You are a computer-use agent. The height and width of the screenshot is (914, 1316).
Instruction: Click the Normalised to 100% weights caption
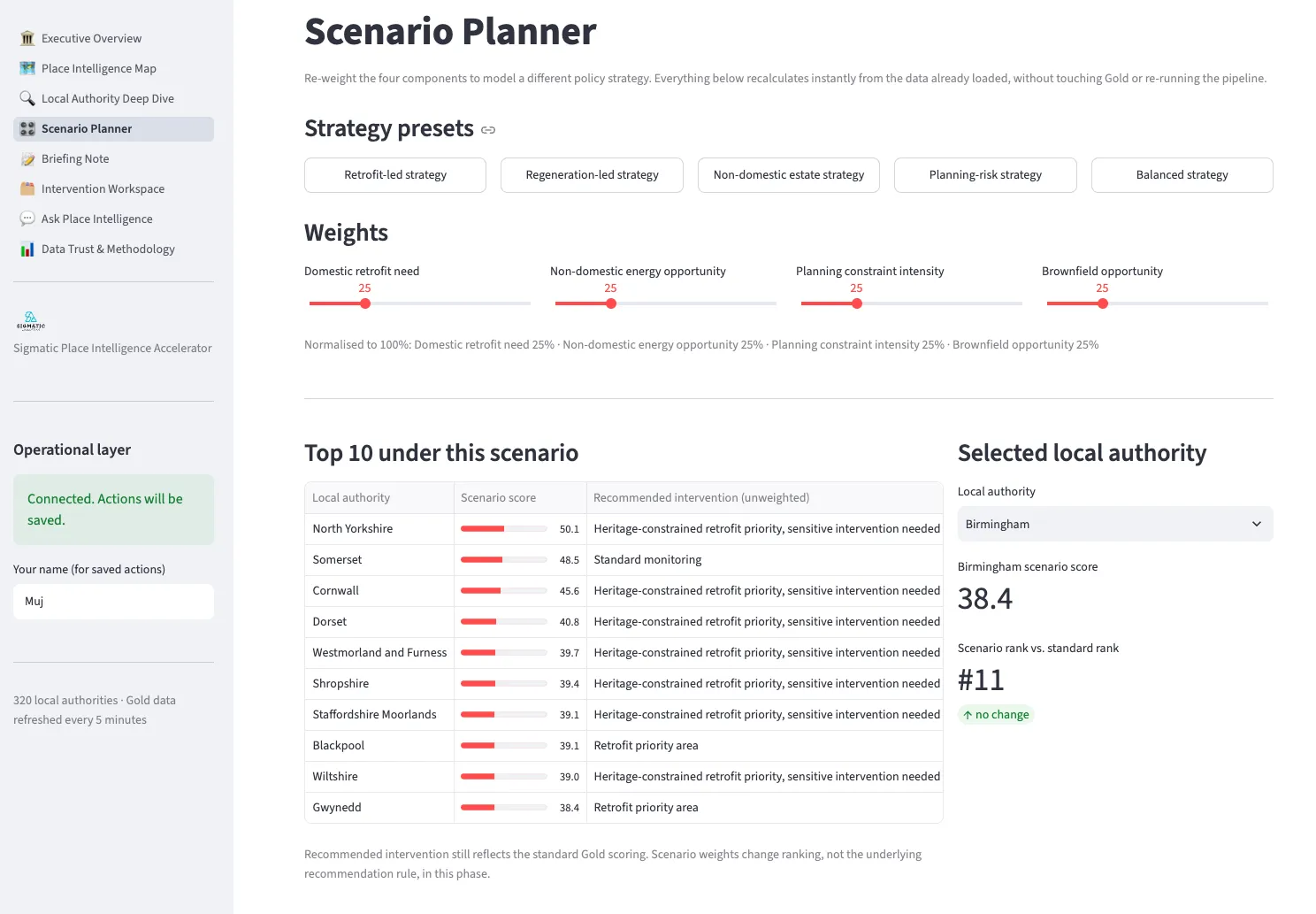pyautogui.click(x=701, y=345)
